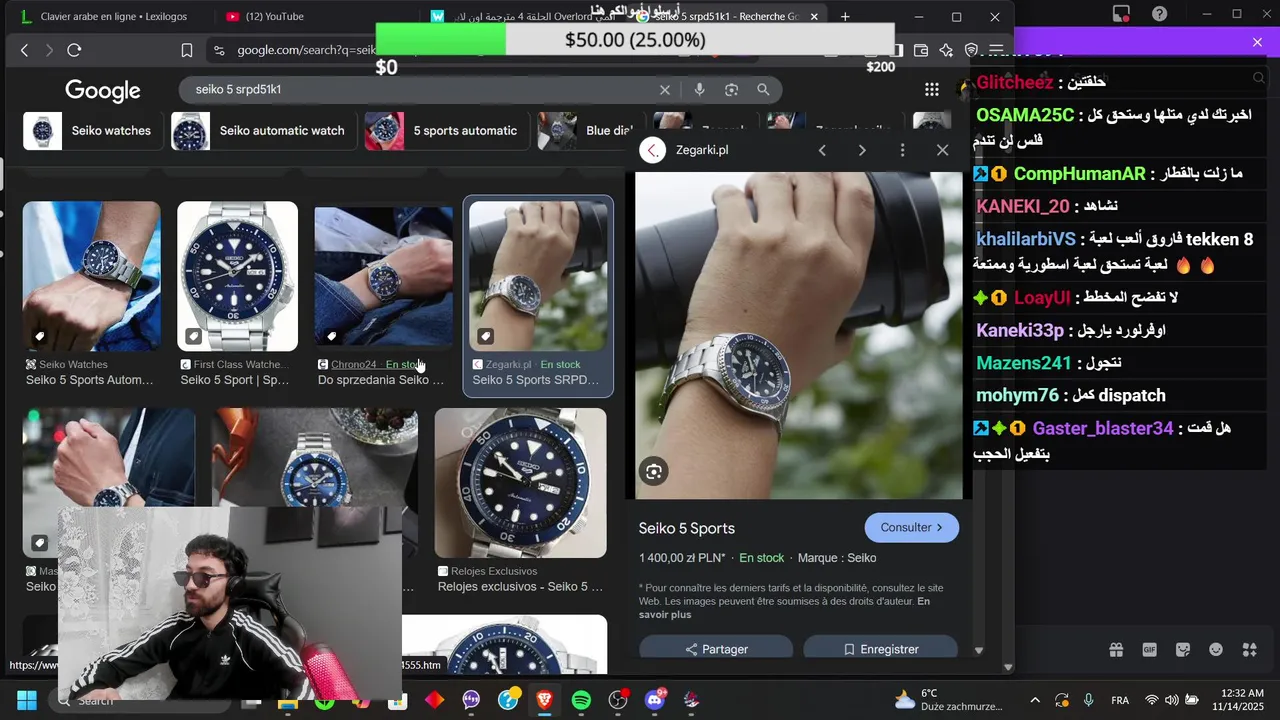Image resolution: width=1280 pixels, height=720 pixels.
Task: Click the Google search input field
Action: pyautogui.click(x=420, y=90)
